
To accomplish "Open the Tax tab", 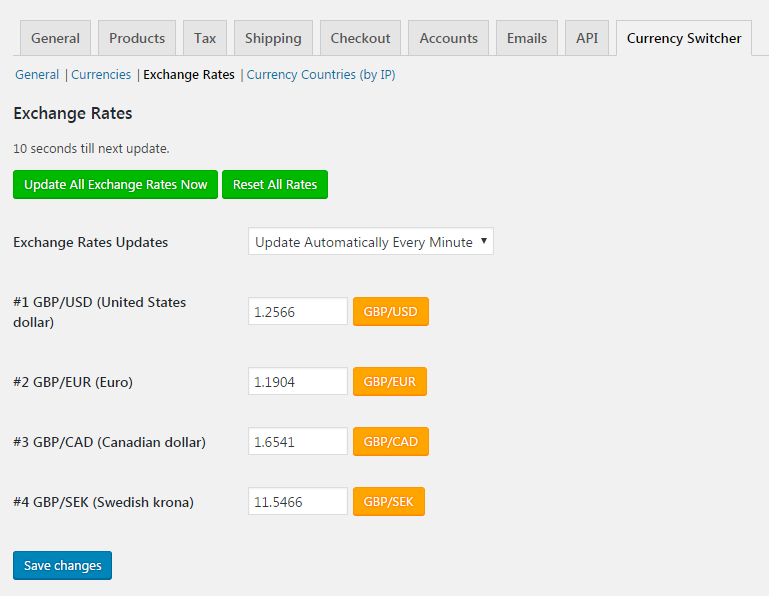I will pyautogui.click(x=205, y=38).
